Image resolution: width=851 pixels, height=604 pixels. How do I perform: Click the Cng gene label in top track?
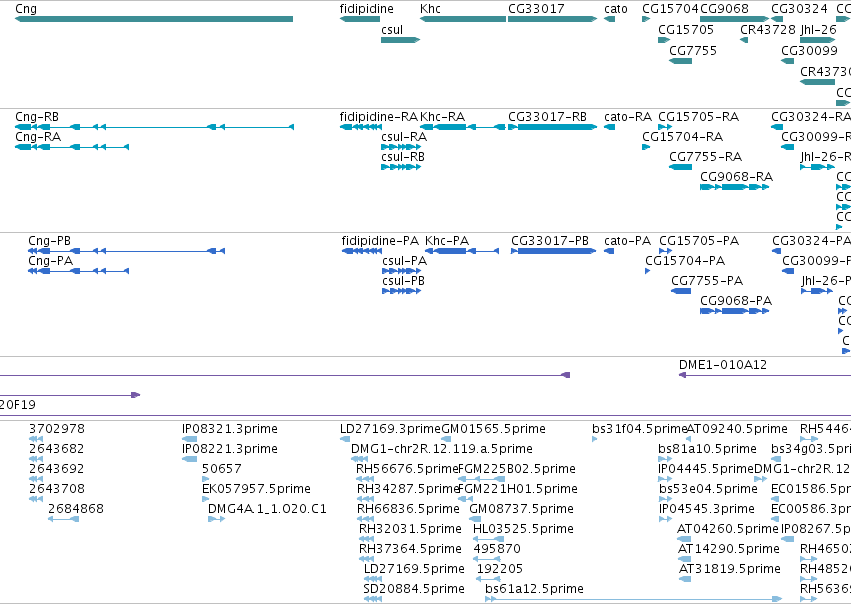pyautogui.click(x=26, y=9)
